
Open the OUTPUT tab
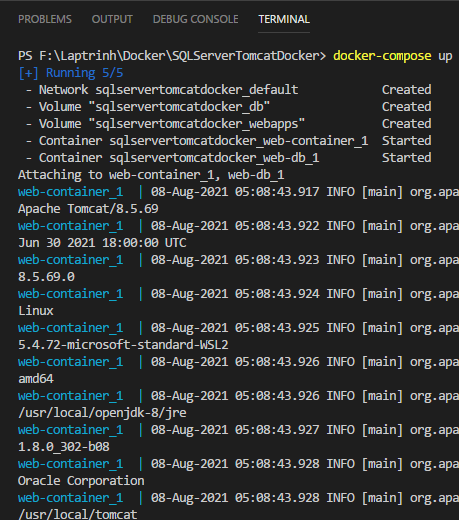pos(112,19)
